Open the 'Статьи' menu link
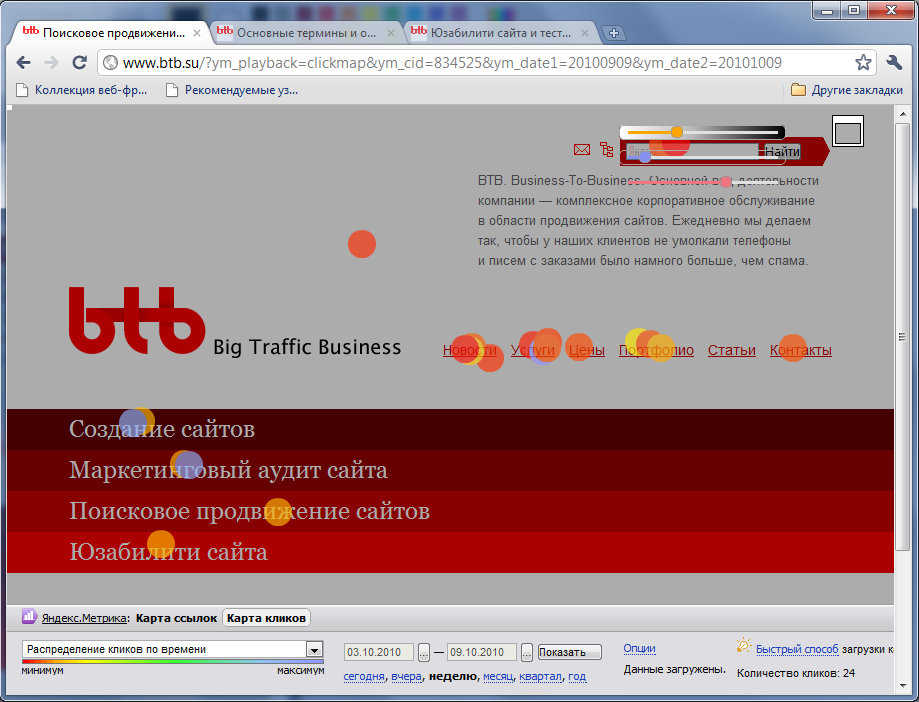The image size is (919, 702). pos(731,350)
